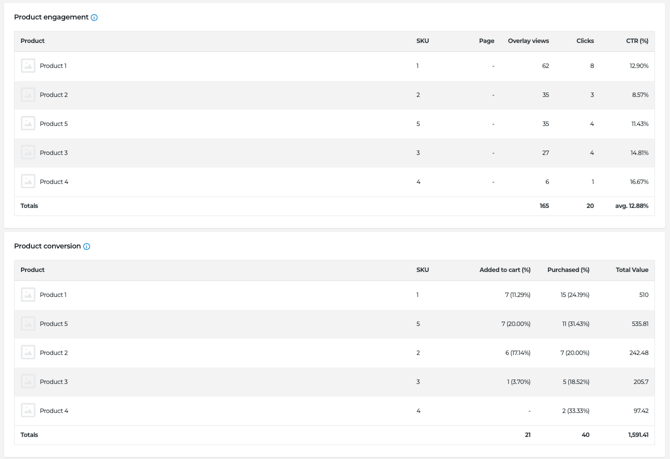Viewport: 670px width, 459px height.
Task: Click Product 5 image icon in engagement table
Action: click(28, 124)
